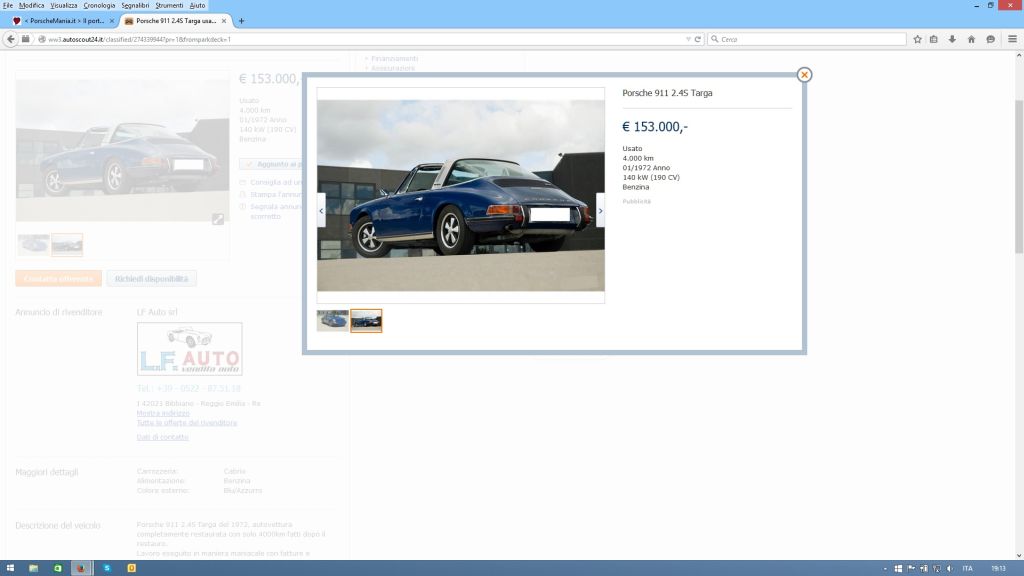Click Pubblicità label in popup
This screenshot has height=576, width=1024.
(x=637, y=201)
